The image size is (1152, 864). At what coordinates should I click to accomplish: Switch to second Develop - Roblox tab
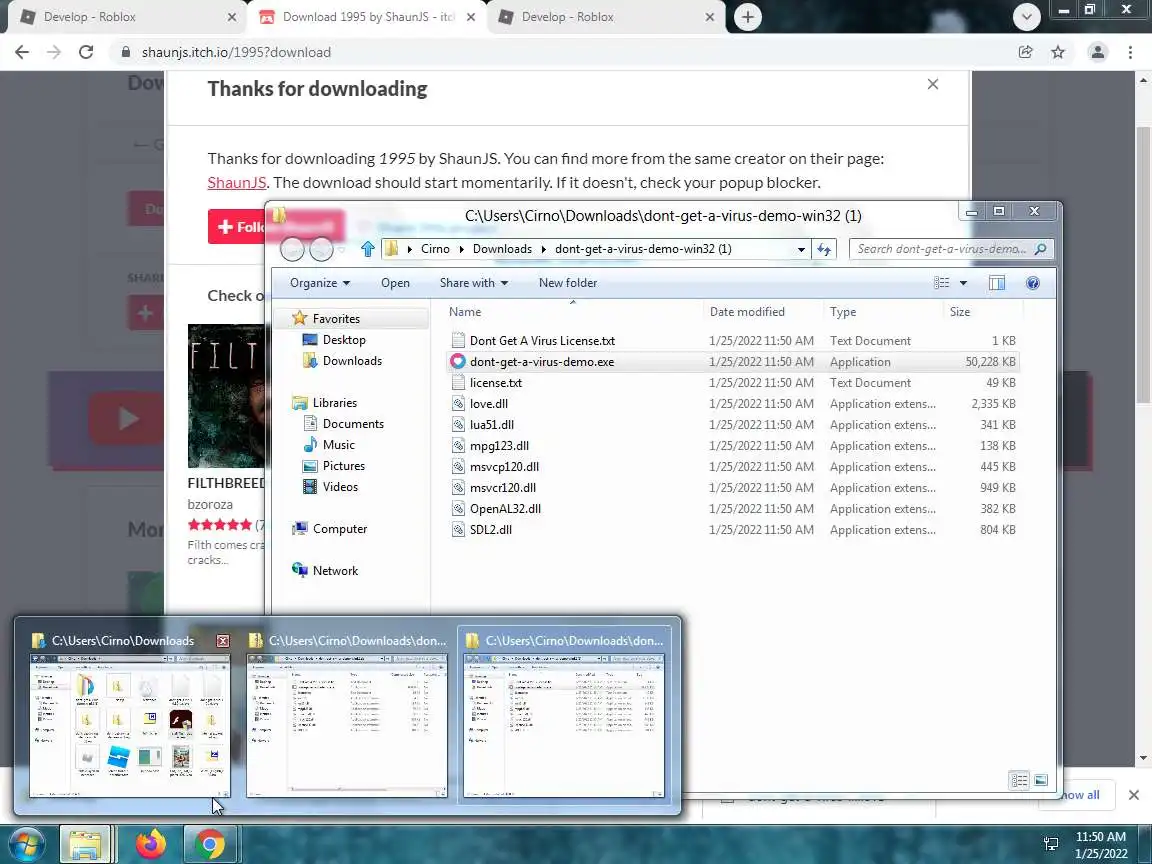[605, 17]
